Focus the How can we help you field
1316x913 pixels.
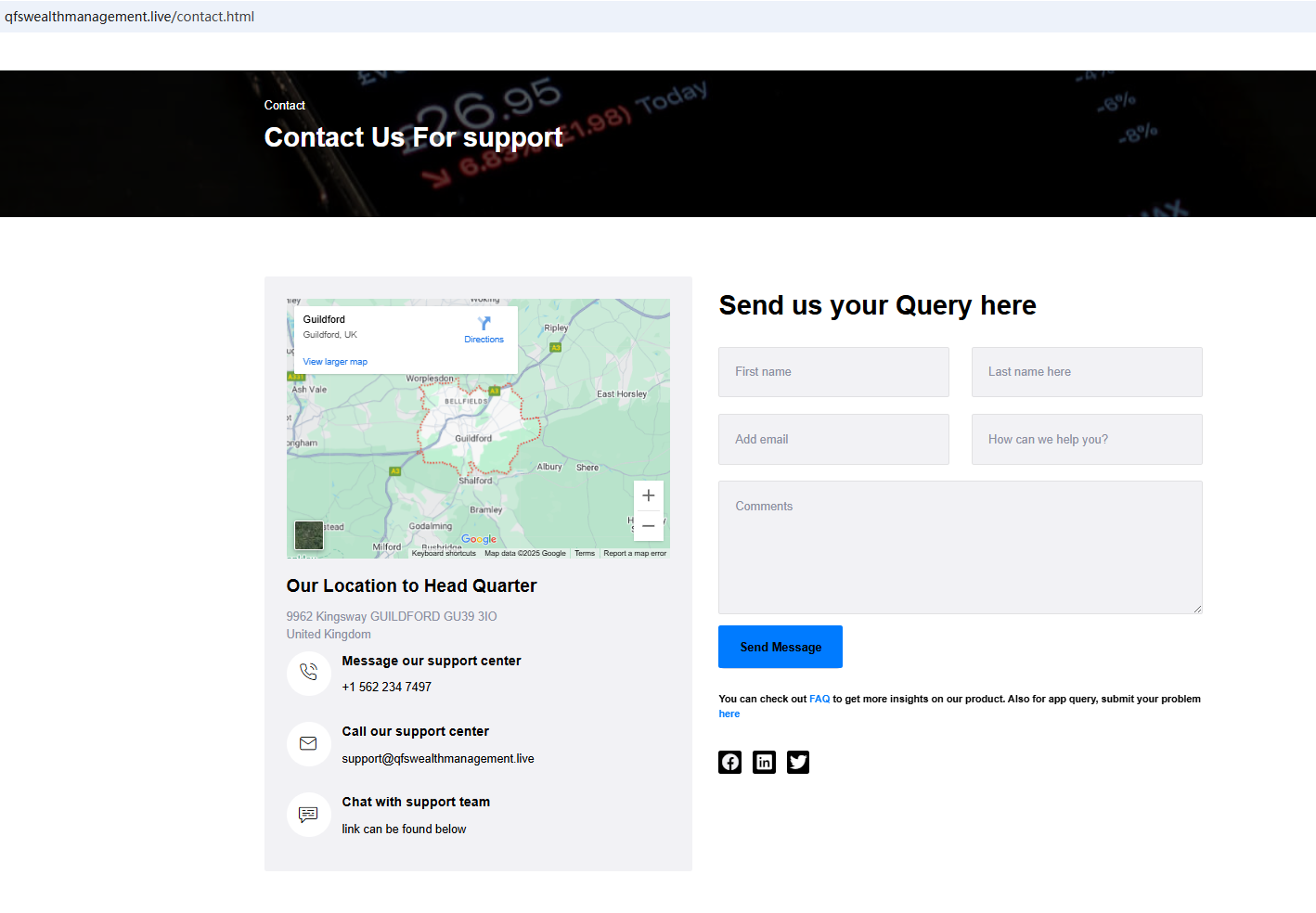[x=1087, y=440]
